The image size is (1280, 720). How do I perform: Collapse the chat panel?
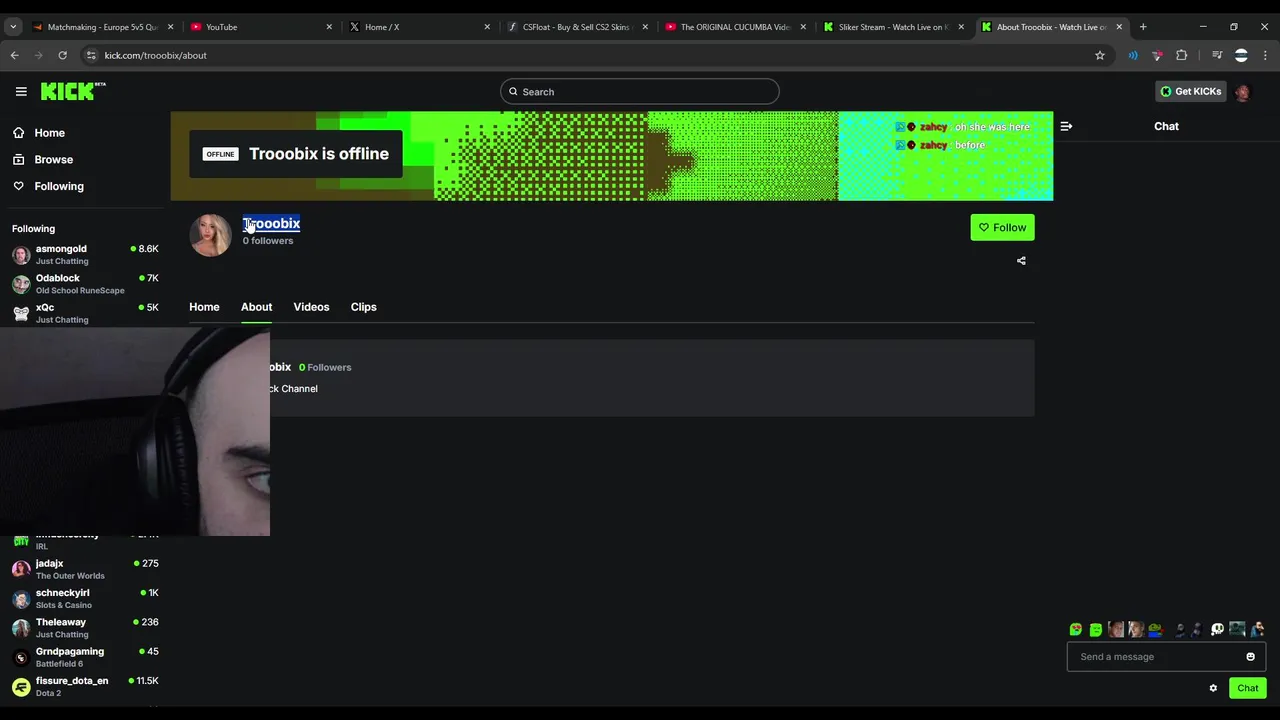(1066, 126)
